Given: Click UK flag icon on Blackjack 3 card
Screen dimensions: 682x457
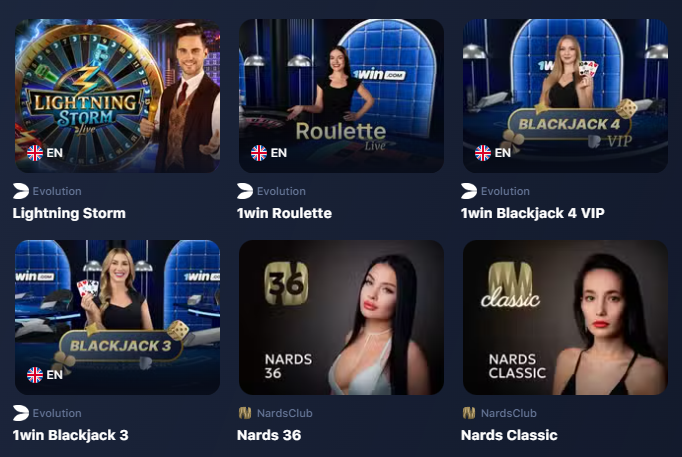Looking at the screenshot, I should click(x=35, y=374).
